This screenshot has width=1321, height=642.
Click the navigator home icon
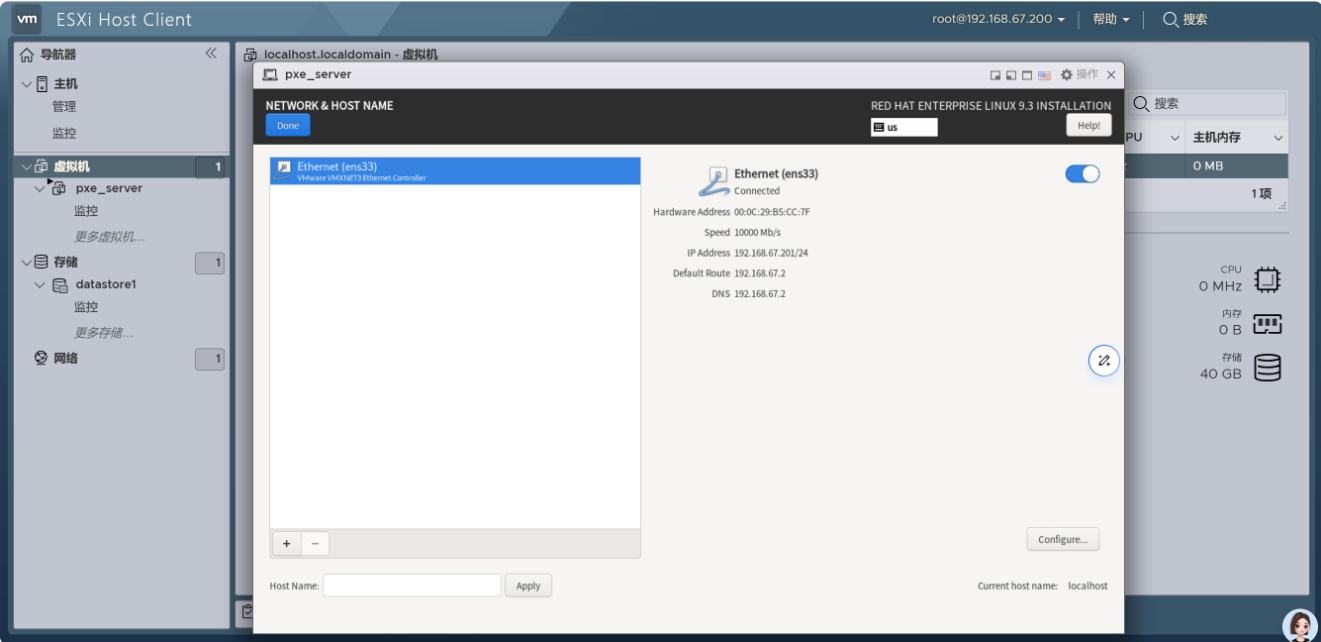(x=27, y=55)
